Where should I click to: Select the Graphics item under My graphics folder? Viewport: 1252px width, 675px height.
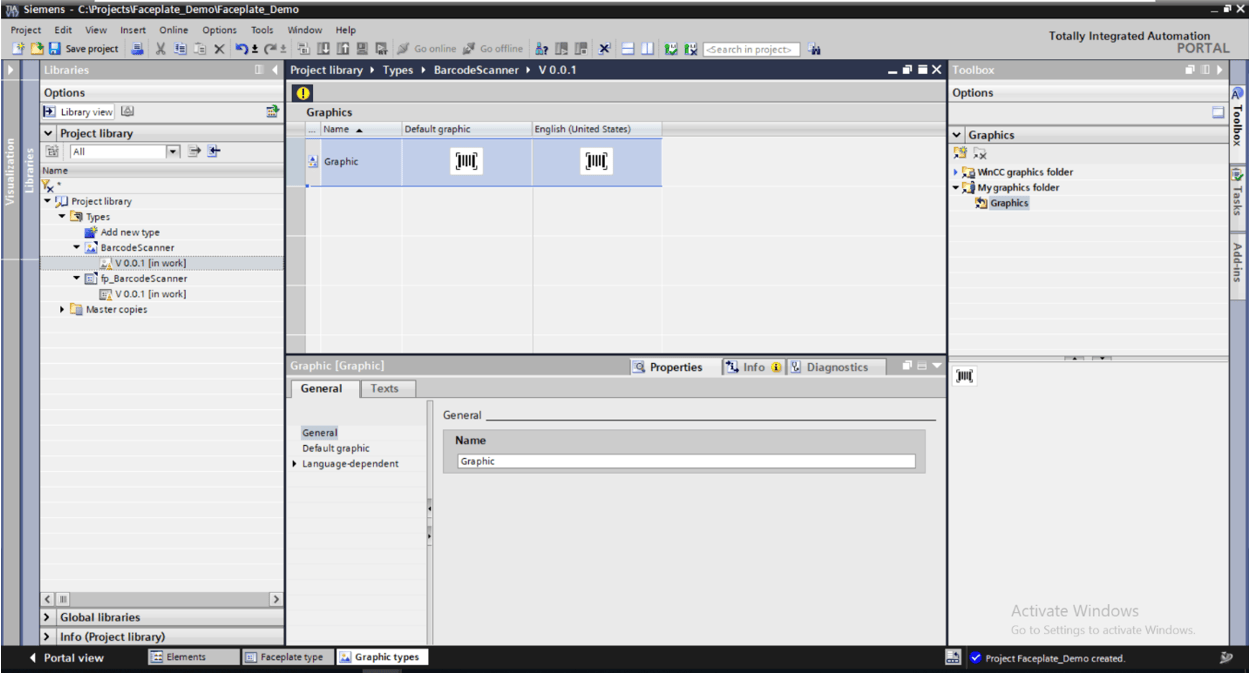pyautogui.click(x=1009, y=203)
